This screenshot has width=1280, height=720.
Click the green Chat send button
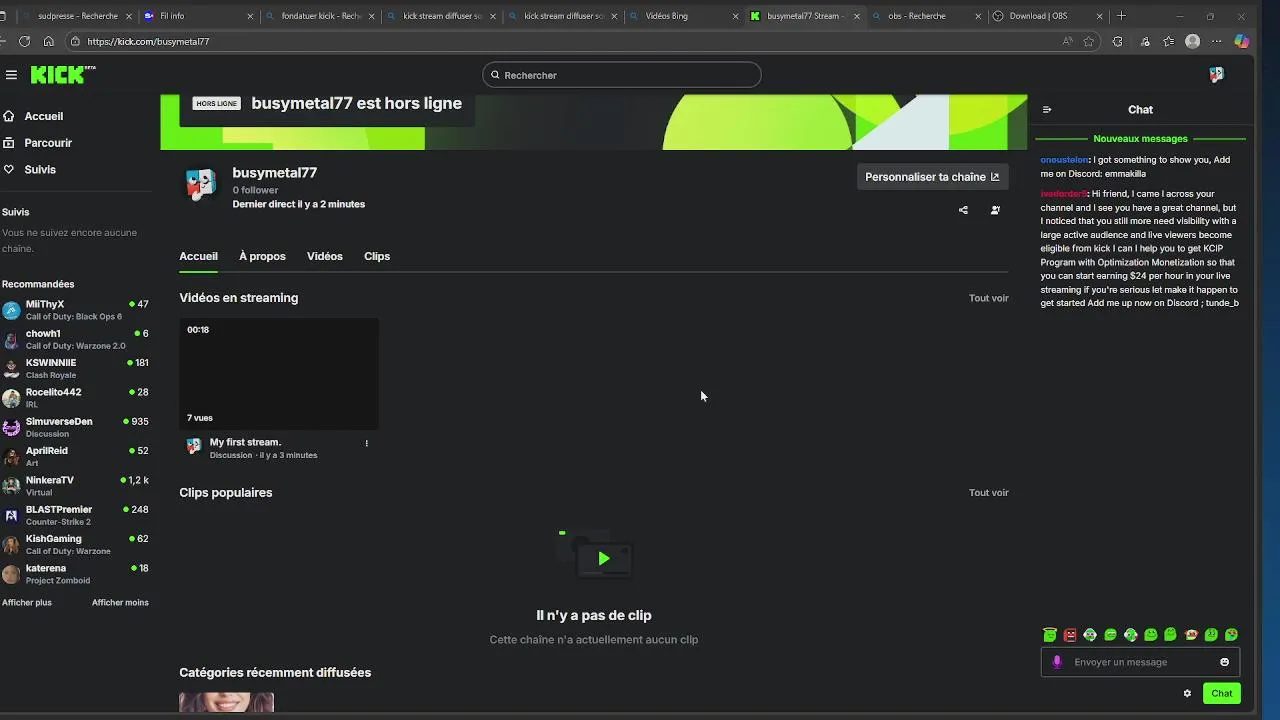(x=1221, y=693)
